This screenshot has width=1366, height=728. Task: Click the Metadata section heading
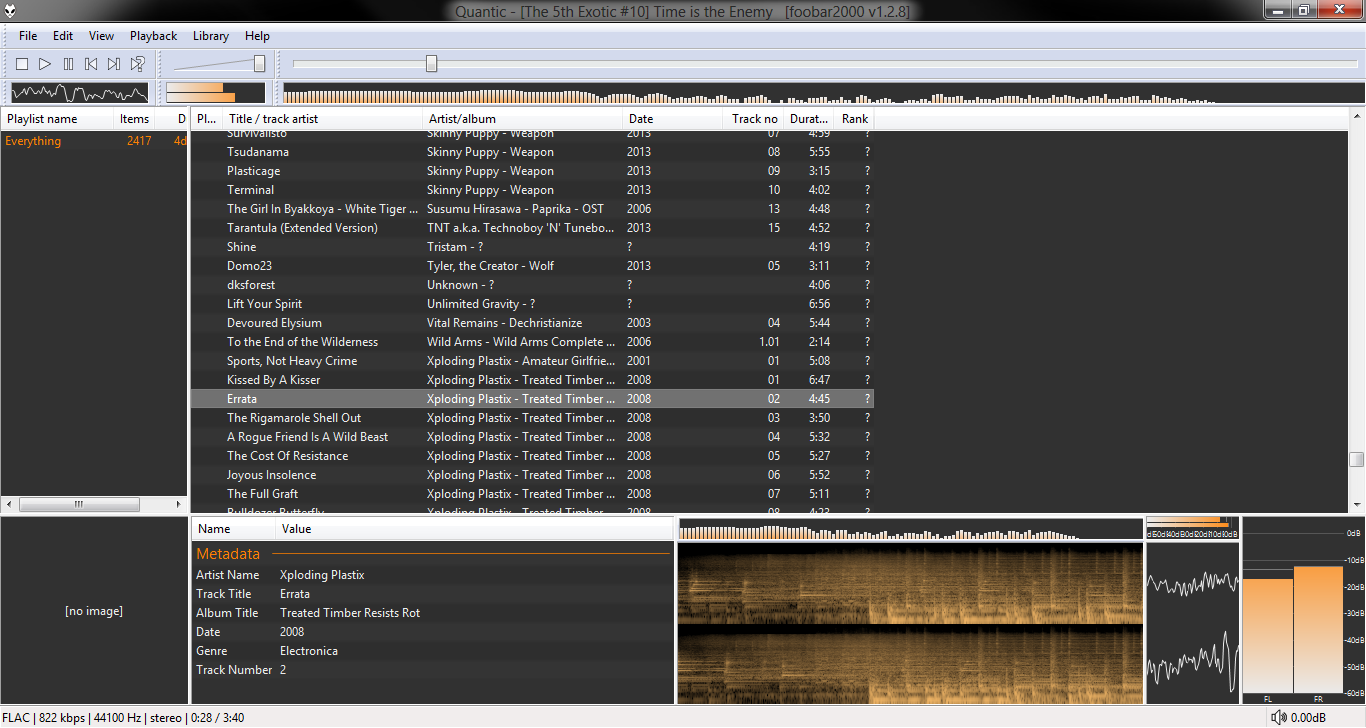[228, 554]
